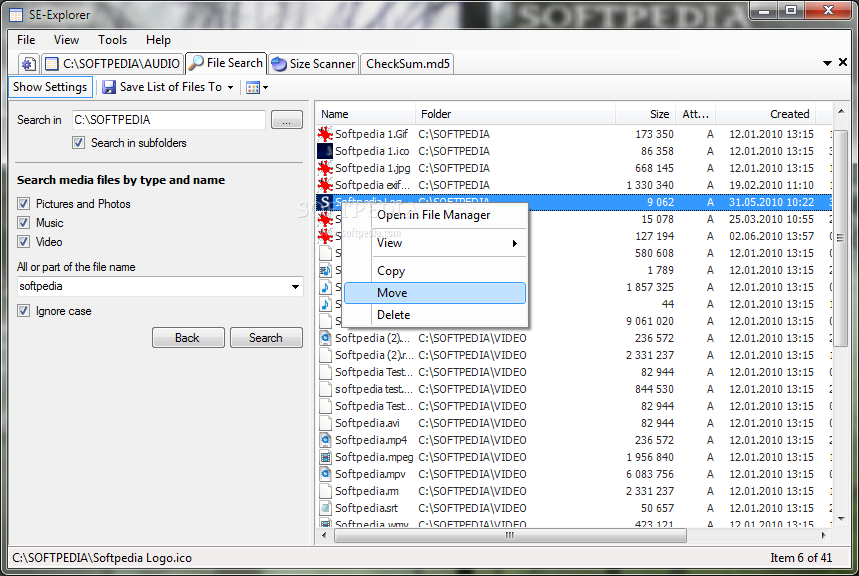Click the icon of Softpedia.rm

(x=325, y=491)
